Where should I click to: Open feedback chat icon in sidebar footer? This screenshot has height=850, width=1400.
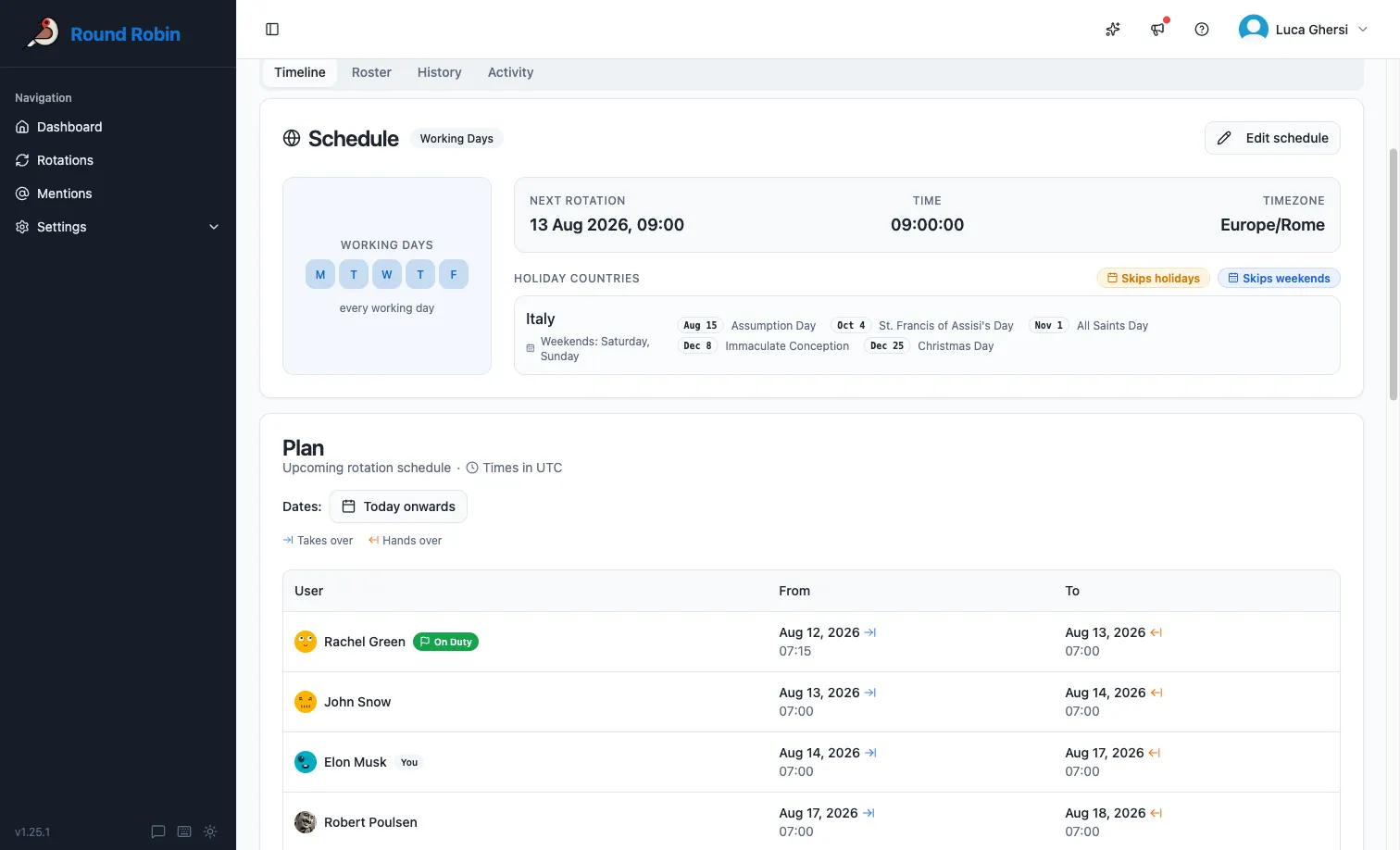click(x=158, y=831)
